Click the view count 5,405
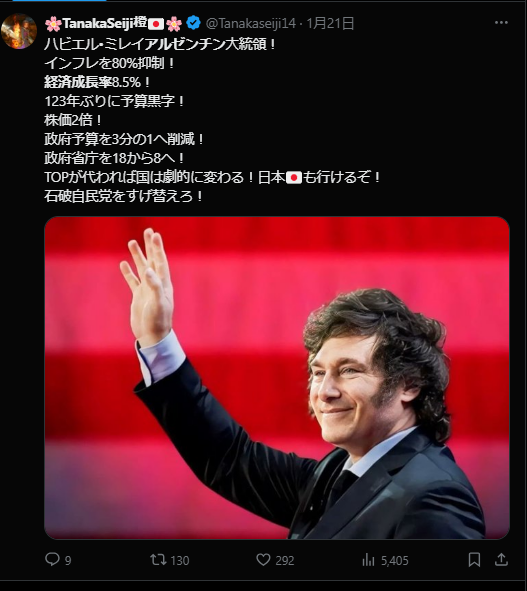 394,560
